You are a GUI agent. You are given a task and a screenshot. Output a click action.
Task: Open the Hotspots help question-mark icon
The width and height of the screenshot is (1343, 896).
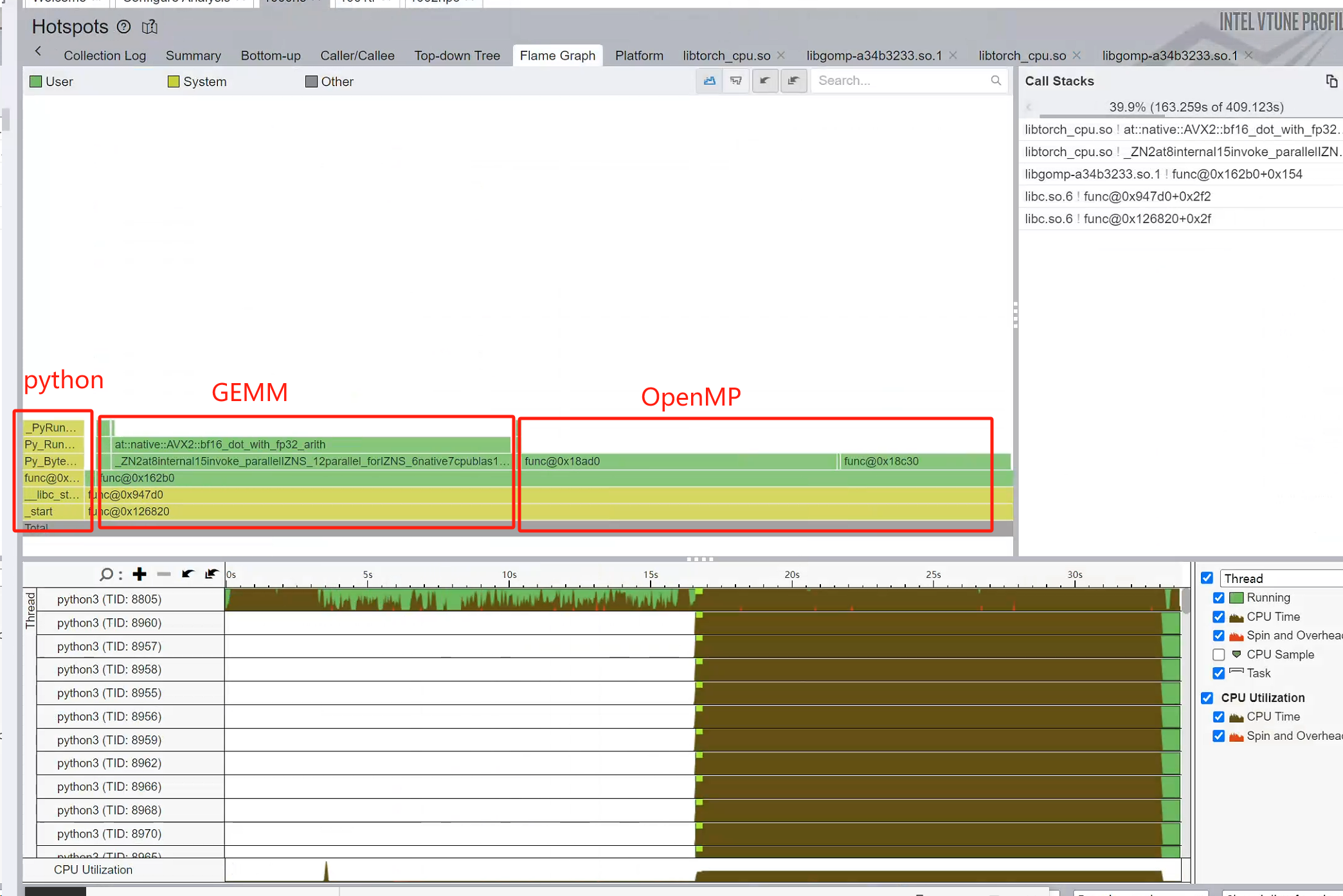[124, 26]
